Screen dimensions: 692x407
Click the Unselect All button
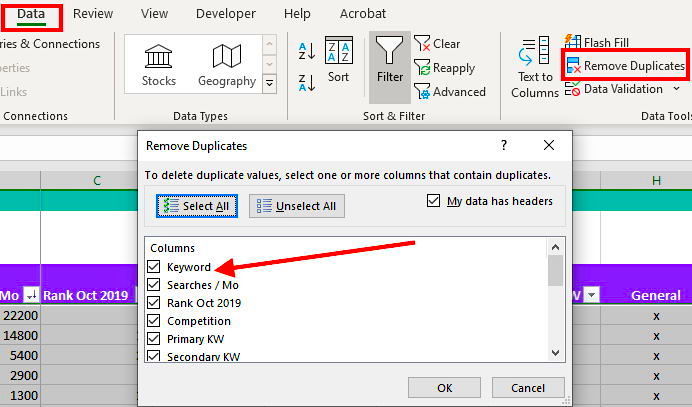(297, 206)
